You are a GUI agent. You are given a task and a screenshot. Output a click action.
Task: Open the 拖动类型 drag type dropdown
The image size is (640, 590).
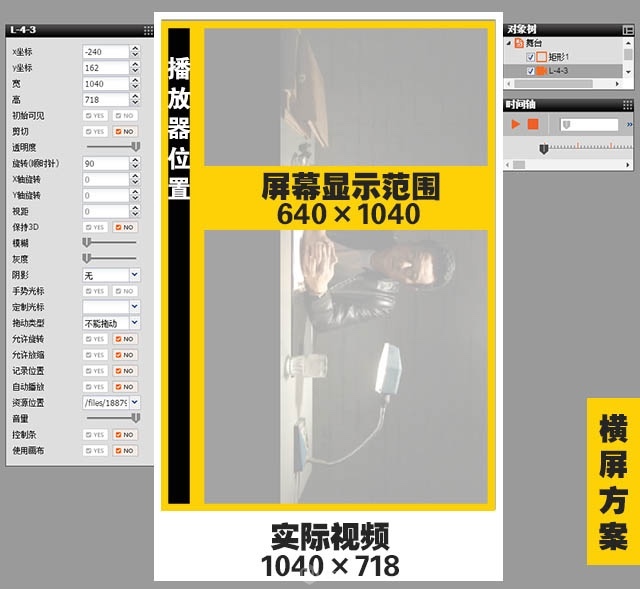coord(135,323)
